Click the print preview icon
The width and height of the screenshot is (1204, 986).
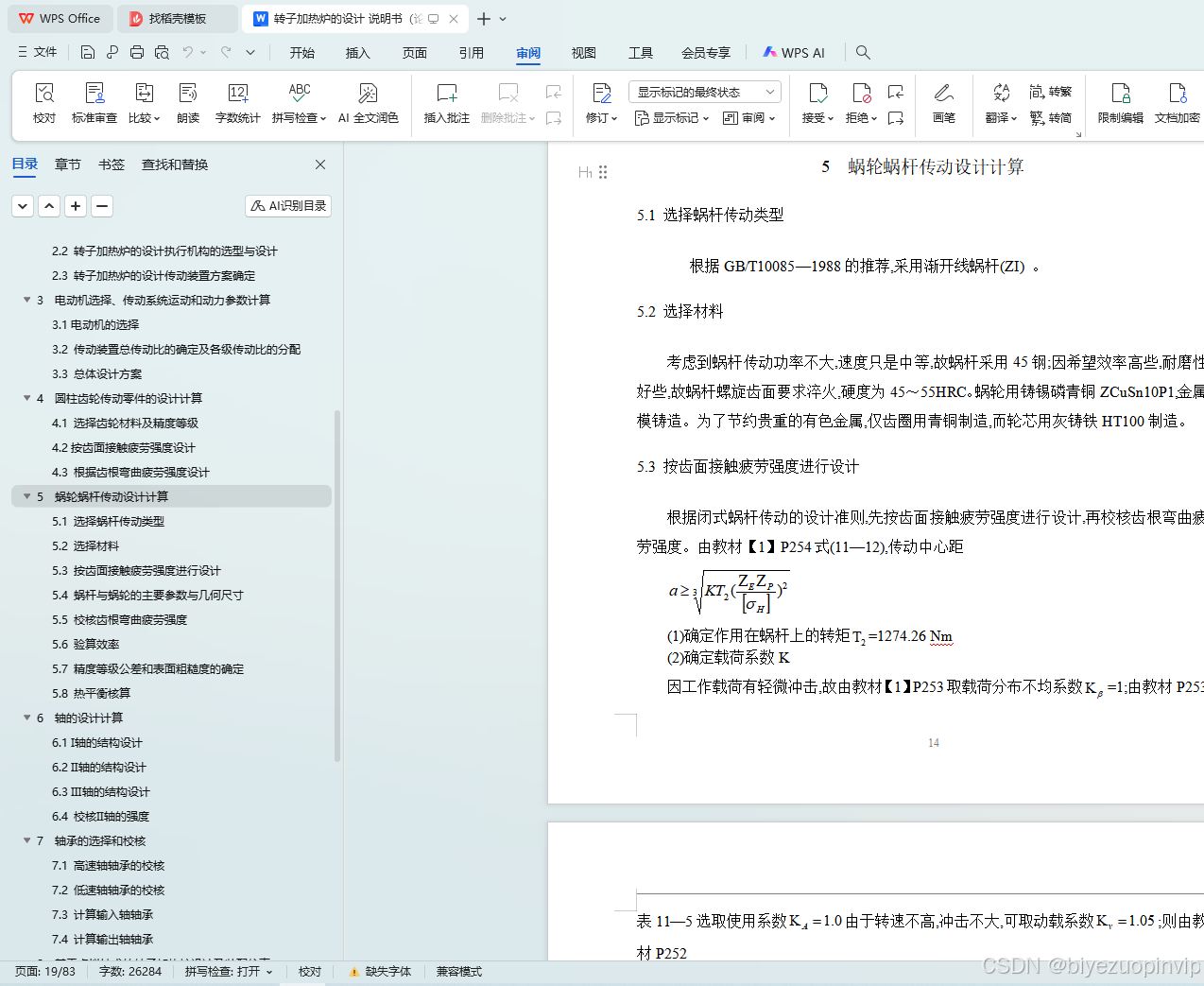point(162,52)
